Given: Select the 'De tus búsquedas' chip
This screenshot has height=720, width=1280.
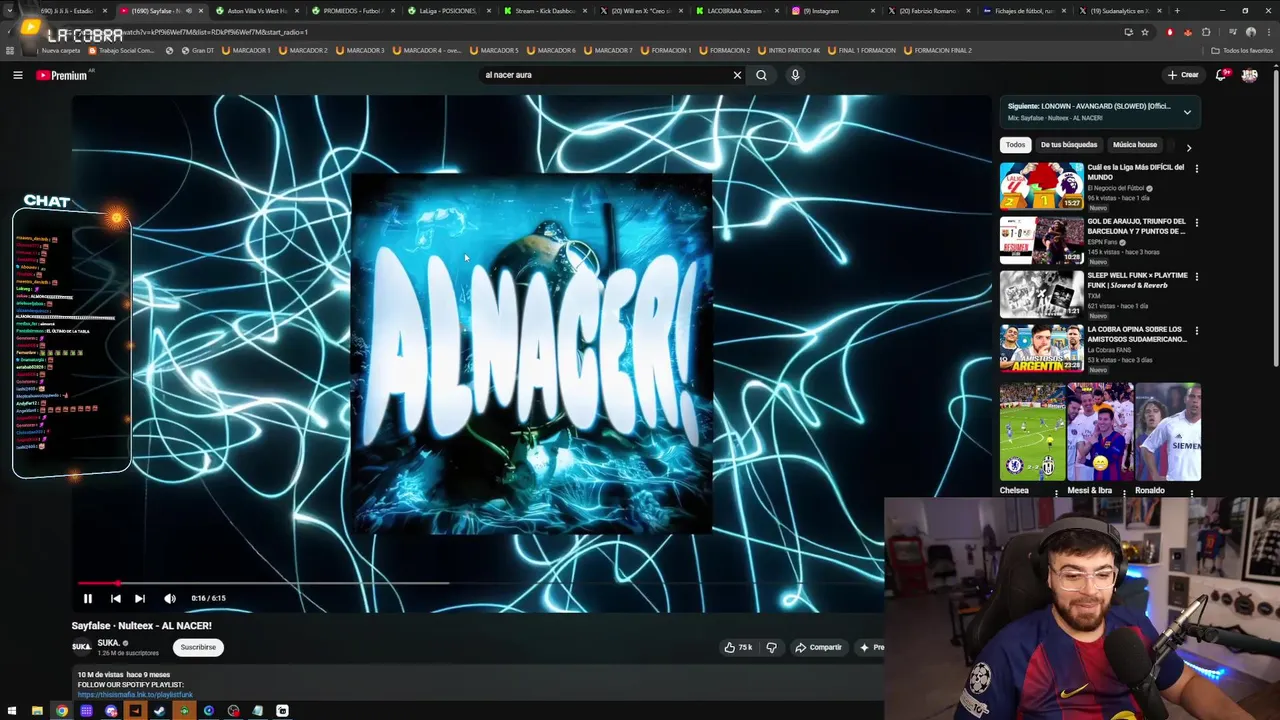Looking at the screenshot, I should [1068, 145].
